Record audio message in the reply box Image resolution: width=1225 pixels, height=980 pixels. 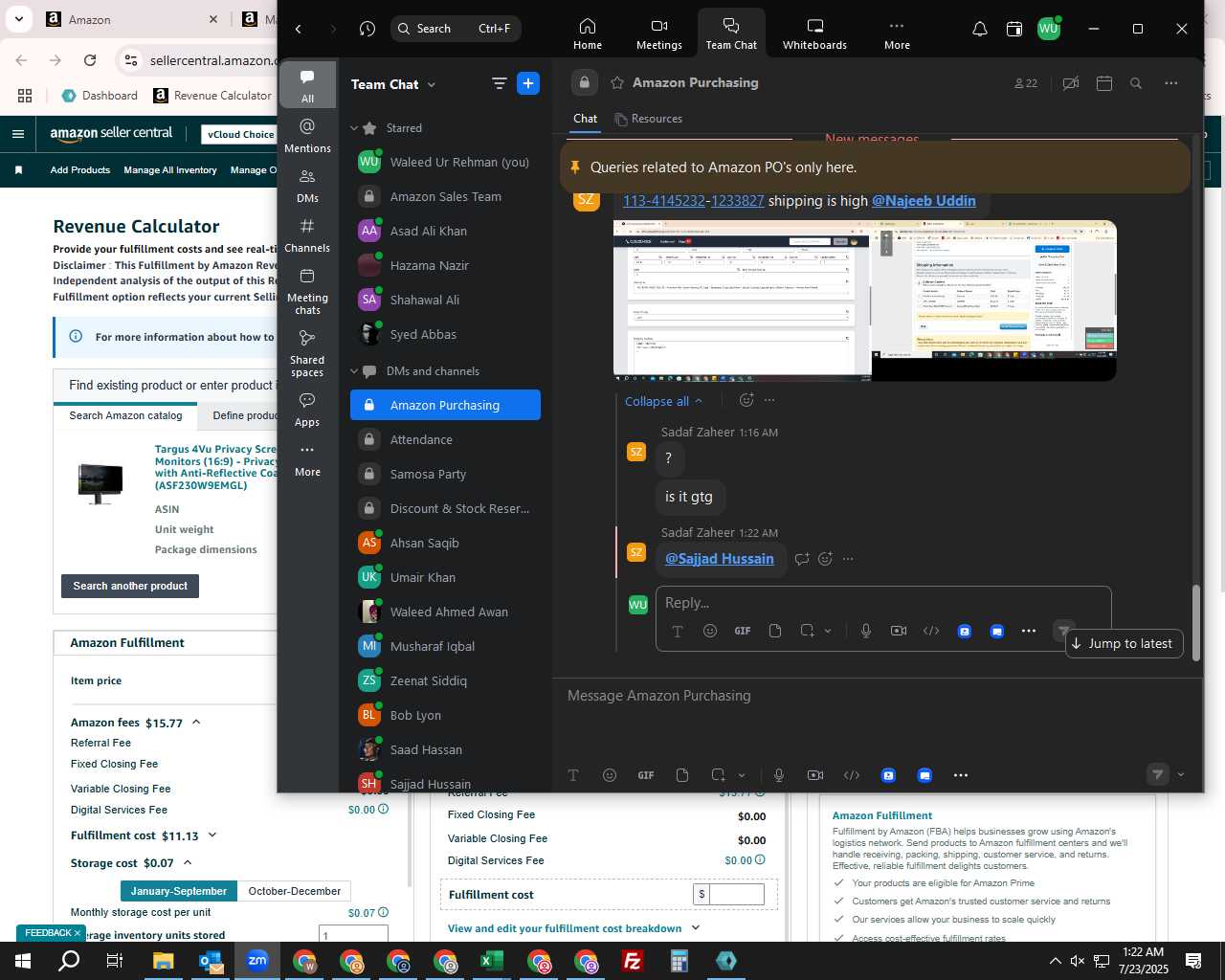point(866,631)
